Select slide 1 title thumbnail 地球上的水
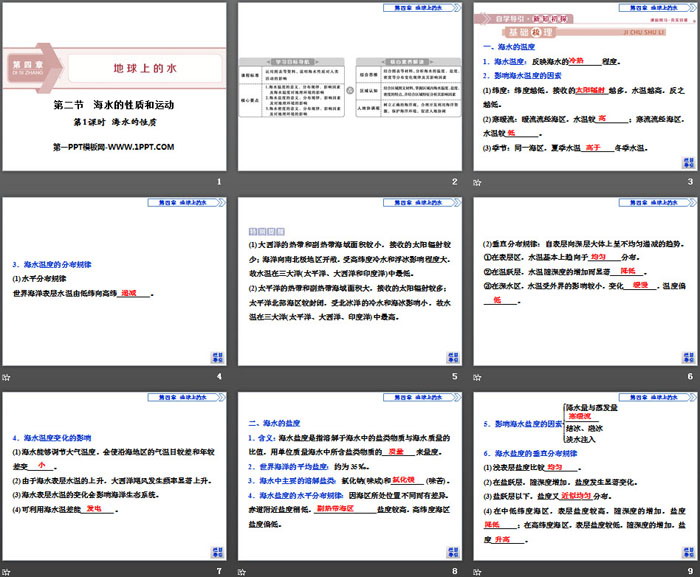The image size is (700, 577). (115, 88)
